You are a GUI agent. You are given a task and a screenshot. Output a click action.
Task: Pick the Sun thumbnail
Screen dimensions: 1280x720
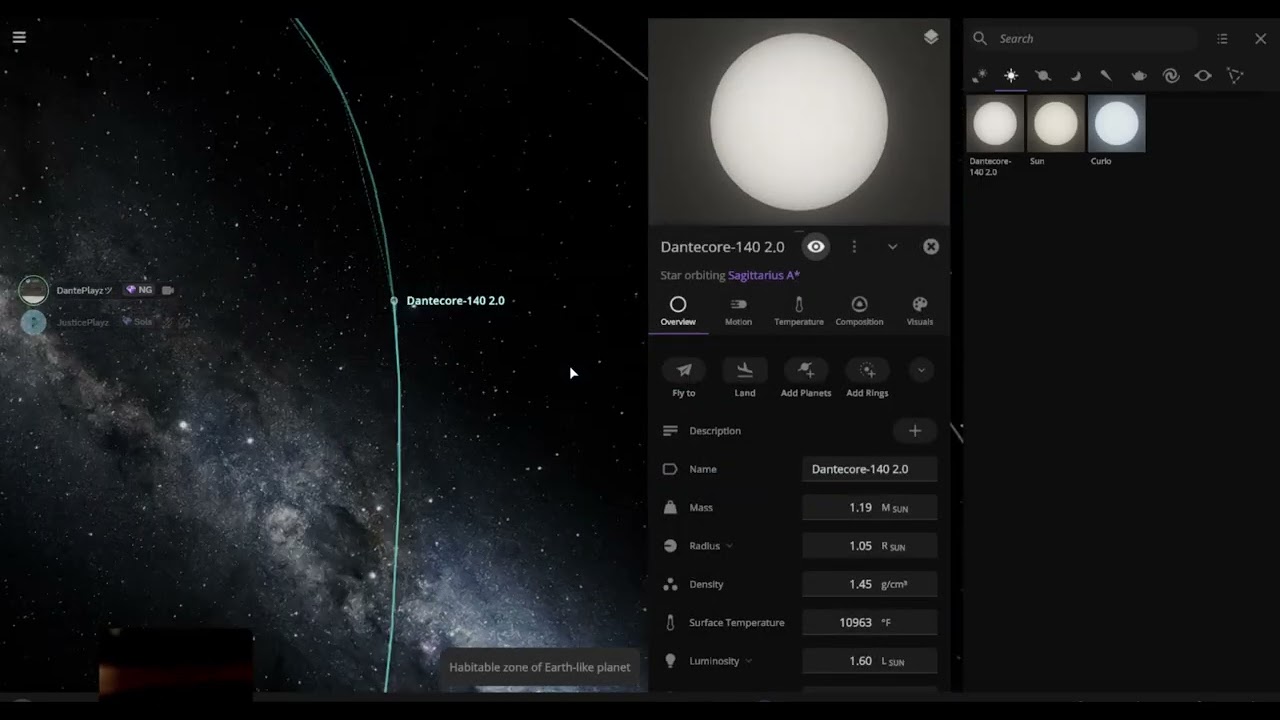[1056, 124]
